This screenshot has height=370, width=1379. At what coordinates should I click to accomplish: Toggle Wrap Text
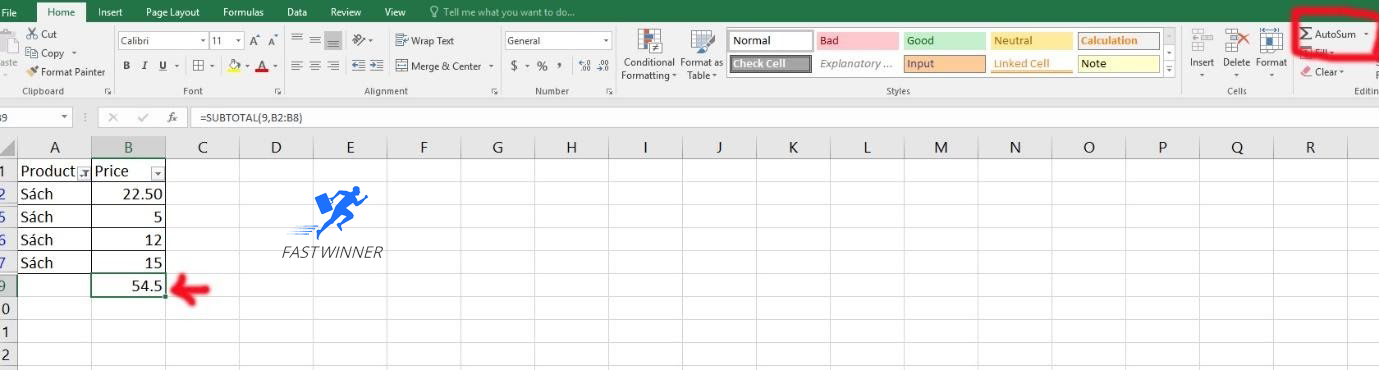coord(426,41)
